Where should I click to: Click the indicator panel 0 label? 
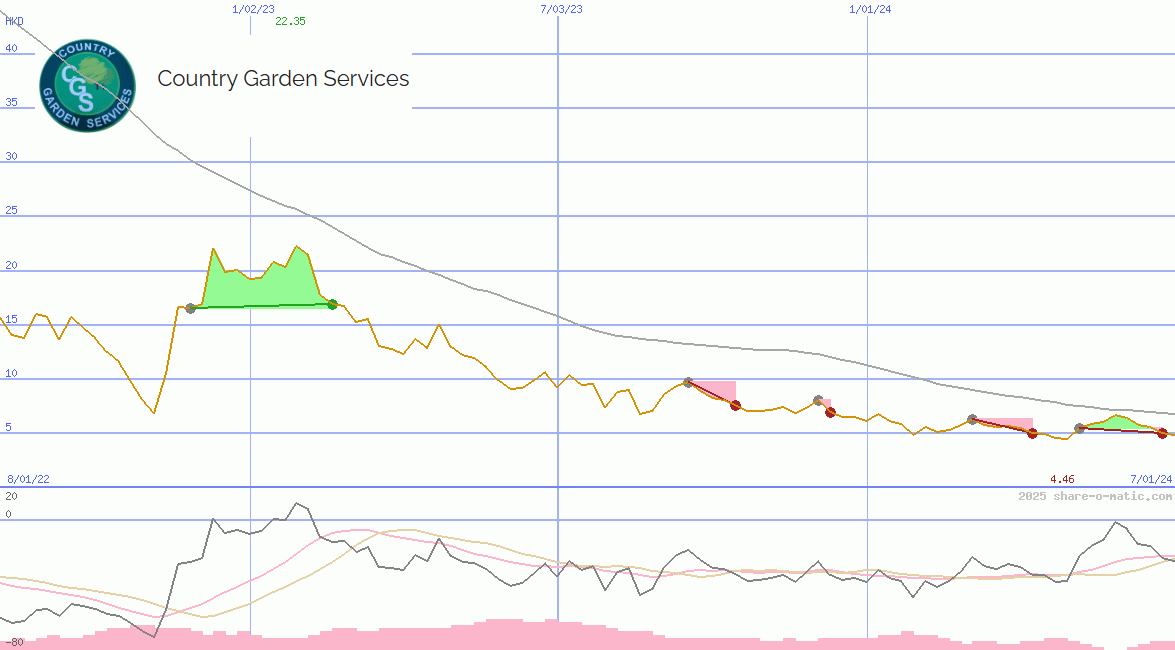tap(8, 514)
